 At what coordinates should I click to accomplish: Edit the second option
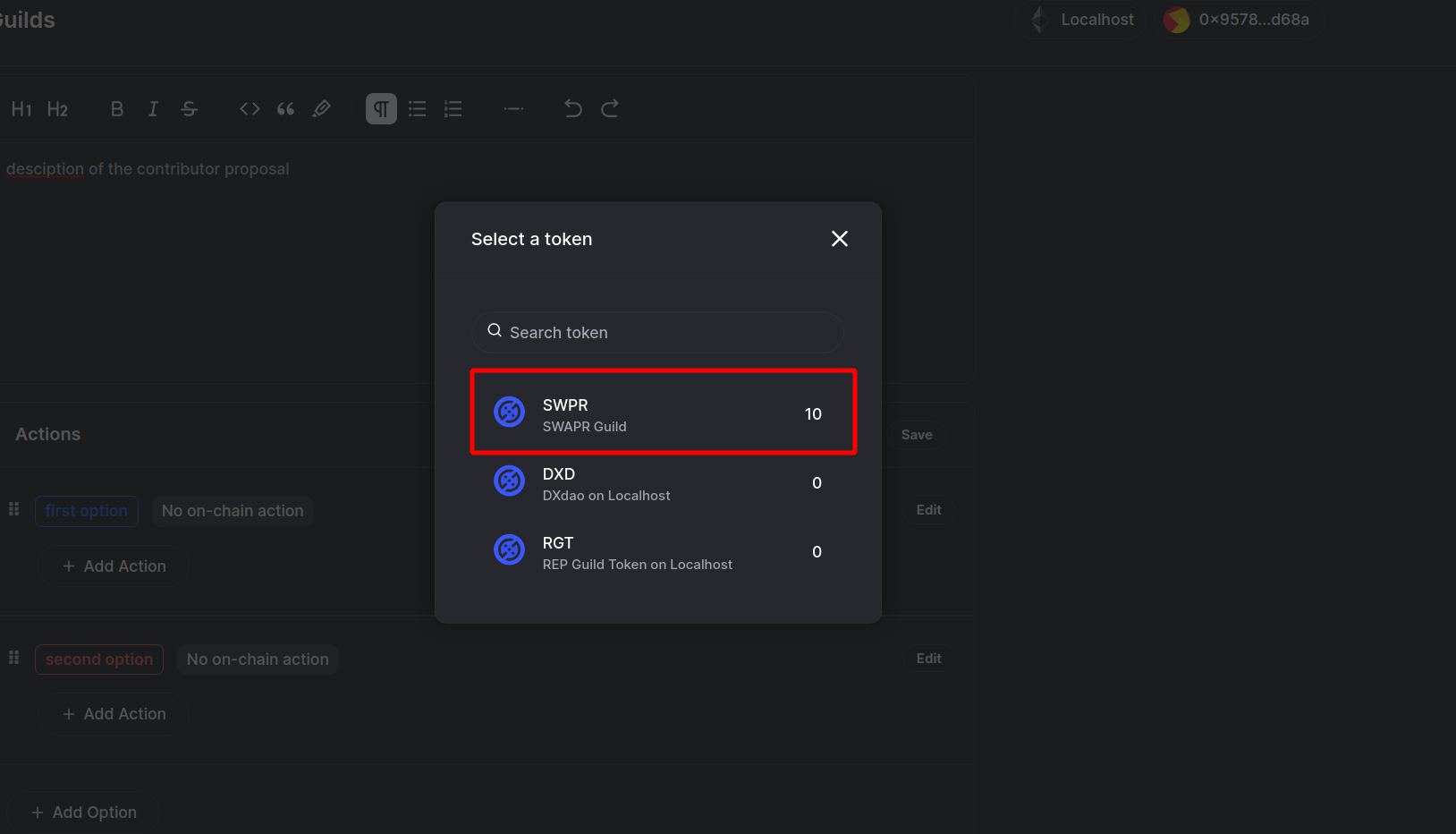[928, 659]
